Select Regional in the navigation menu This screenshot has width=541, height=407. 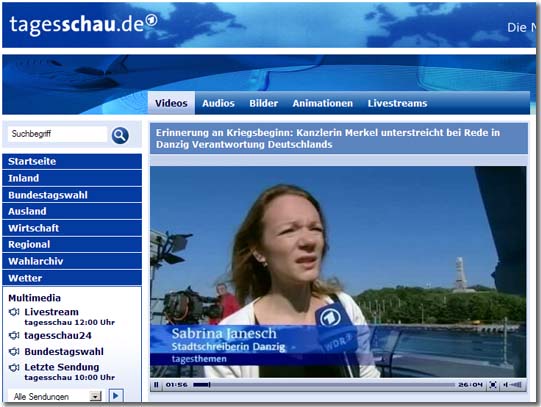click(x=72, y=245)
